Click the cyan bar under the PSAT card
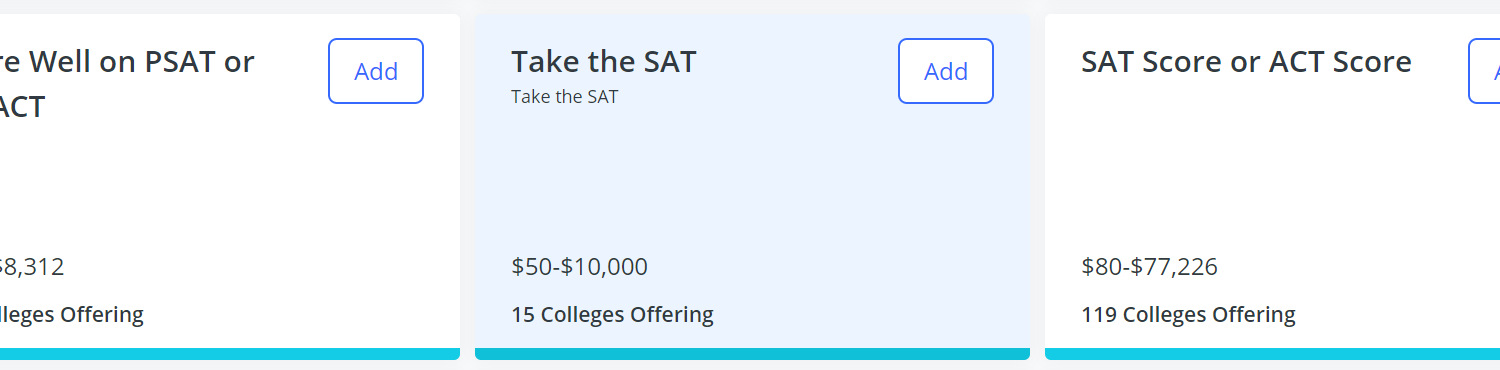Viewport: 1500px width, 370px height. 230,354
